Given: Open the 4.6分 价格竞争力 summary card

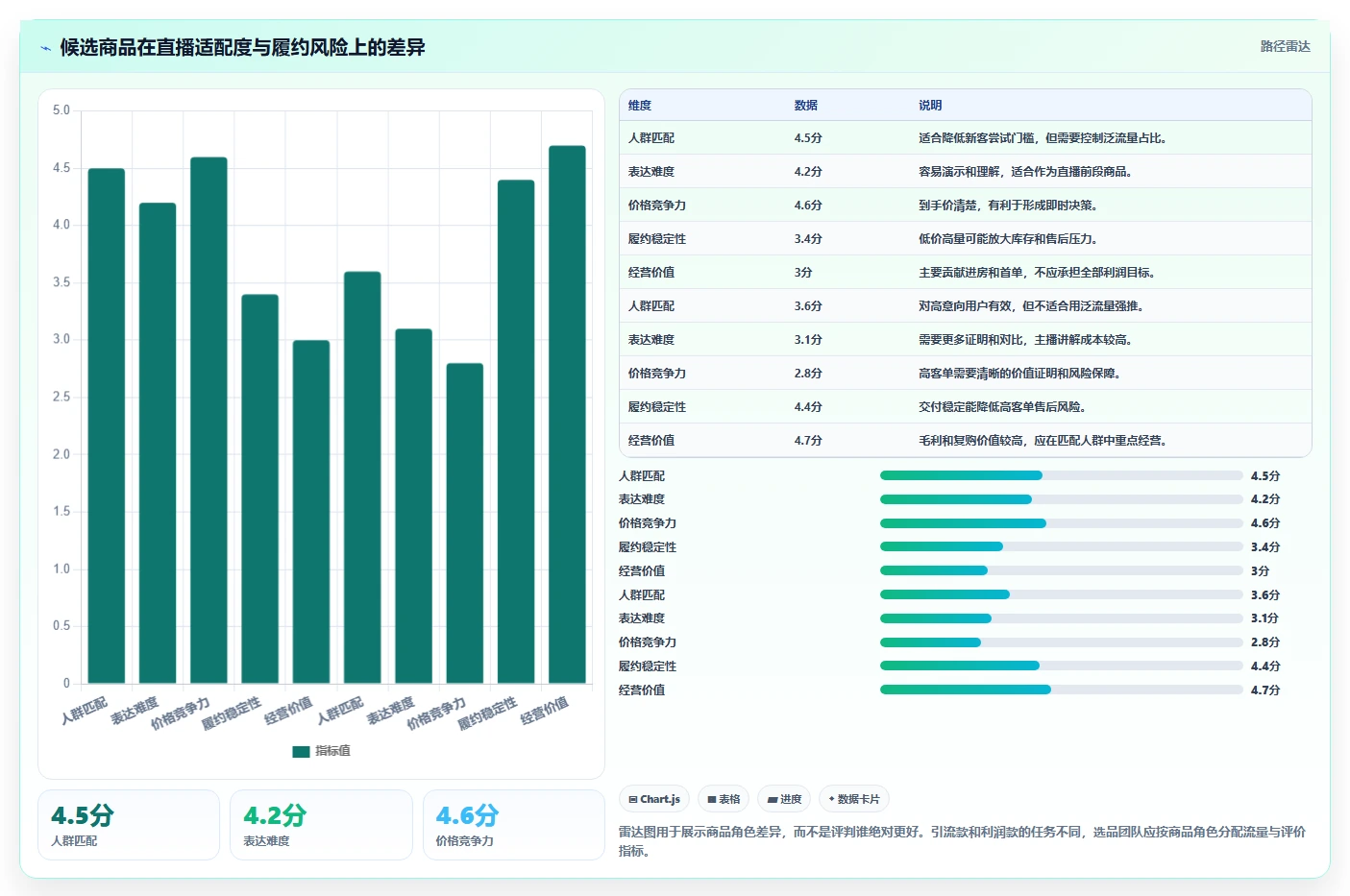Looking at the screenshot, I should 514,825.
